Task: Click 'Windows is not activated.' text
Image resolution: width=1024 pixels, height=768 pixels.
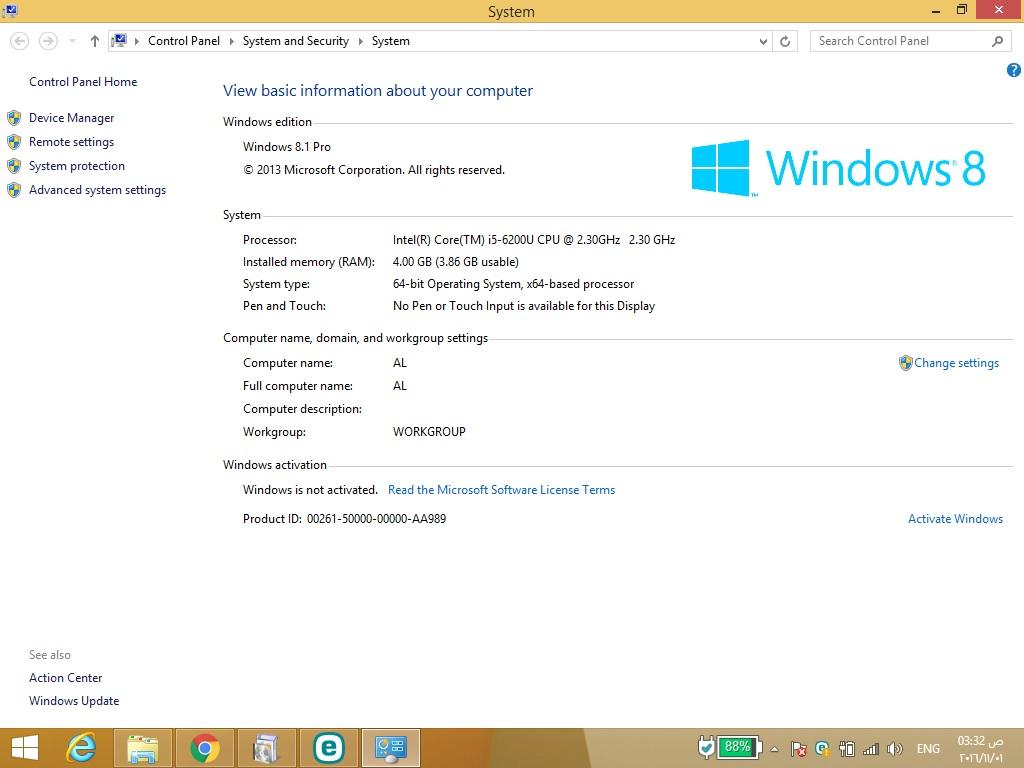Action: tap(310, 490)
